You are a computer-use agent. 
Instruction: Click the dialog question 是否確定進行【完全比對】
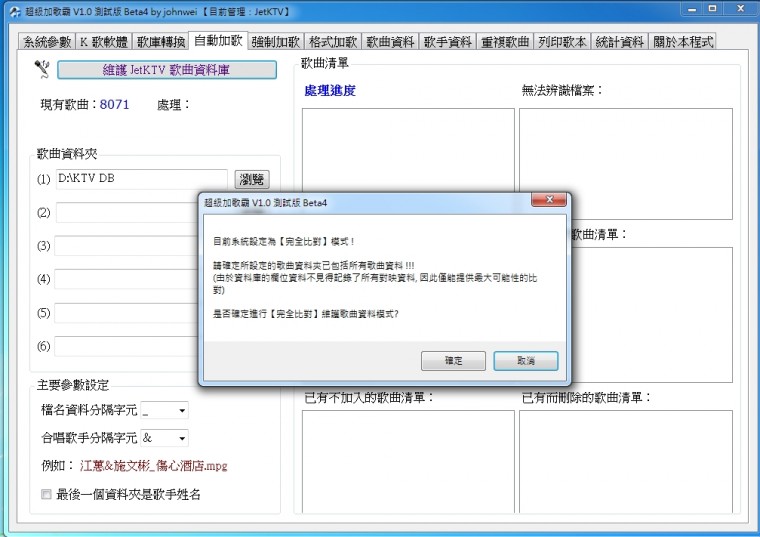tap(305, 314)
